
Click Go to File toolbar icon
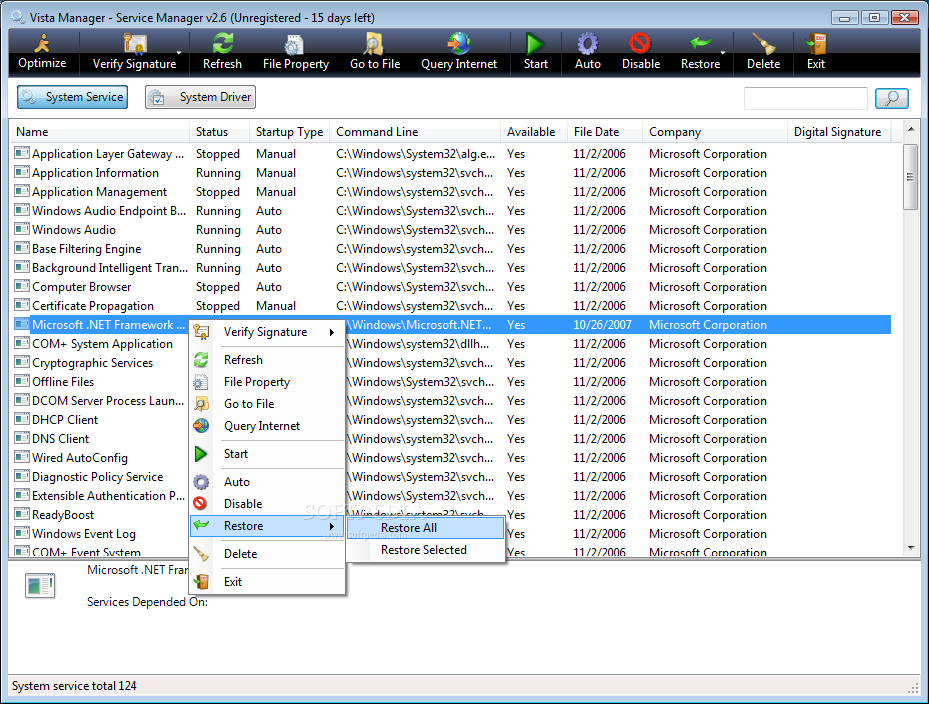pyautogui.click(x=374, y=52)
